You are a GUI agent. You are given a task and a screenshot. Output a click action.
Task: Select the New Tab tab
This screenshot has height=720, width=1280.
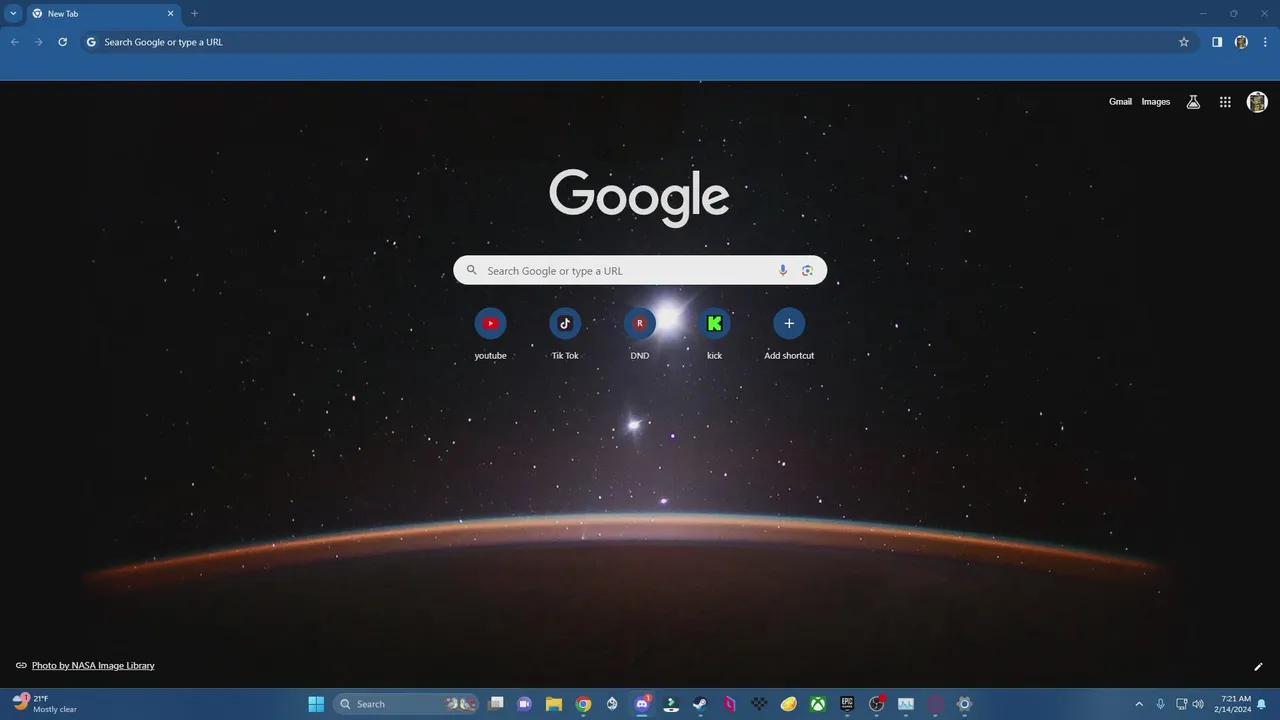[103, 14]
